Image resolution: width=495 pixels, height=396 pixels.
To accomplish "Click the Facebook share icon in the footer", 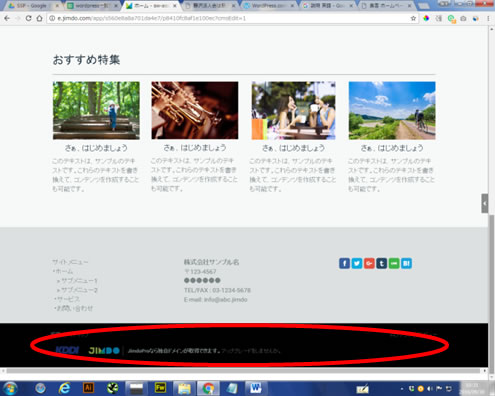I will [x=344, y=263].
